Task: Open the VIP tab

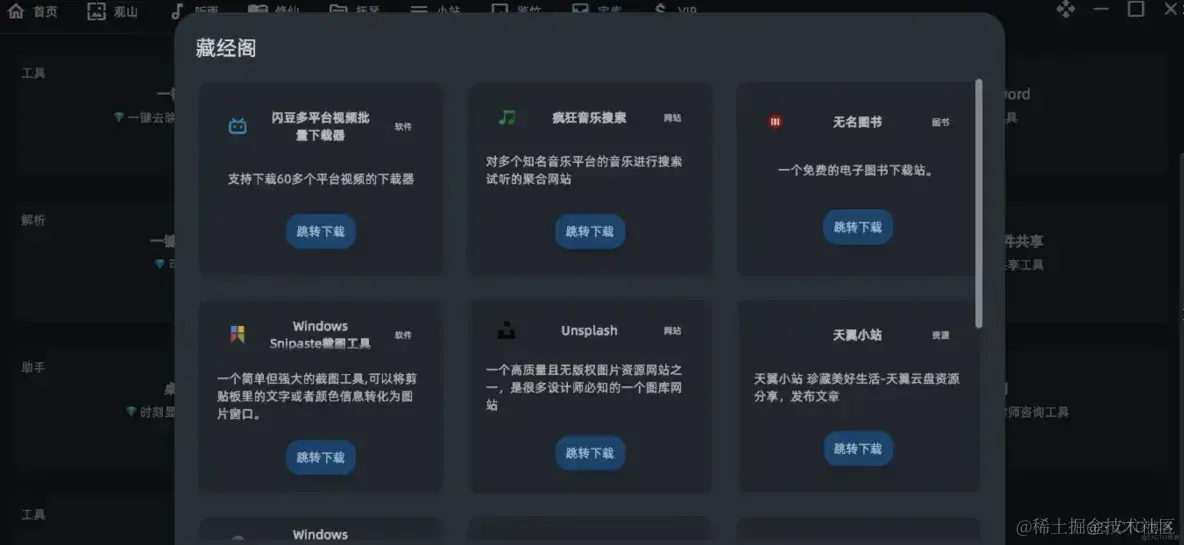Action: [675, 11]
